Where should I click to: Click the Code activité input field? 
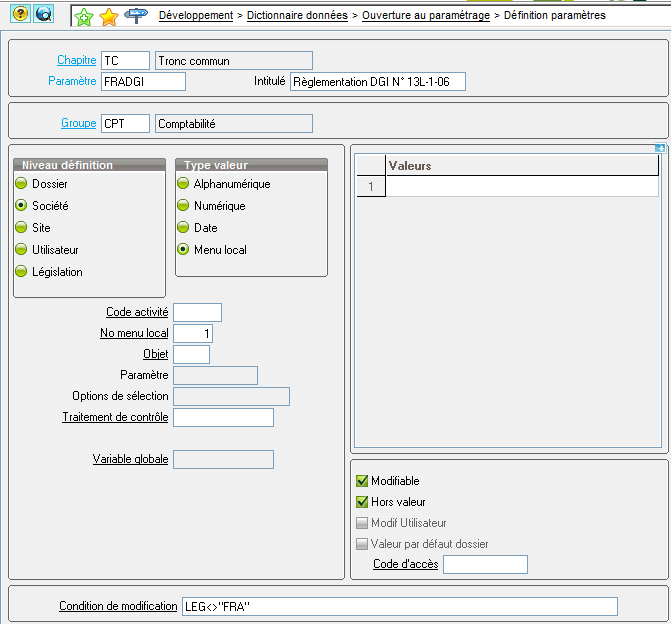pos(197,312)
